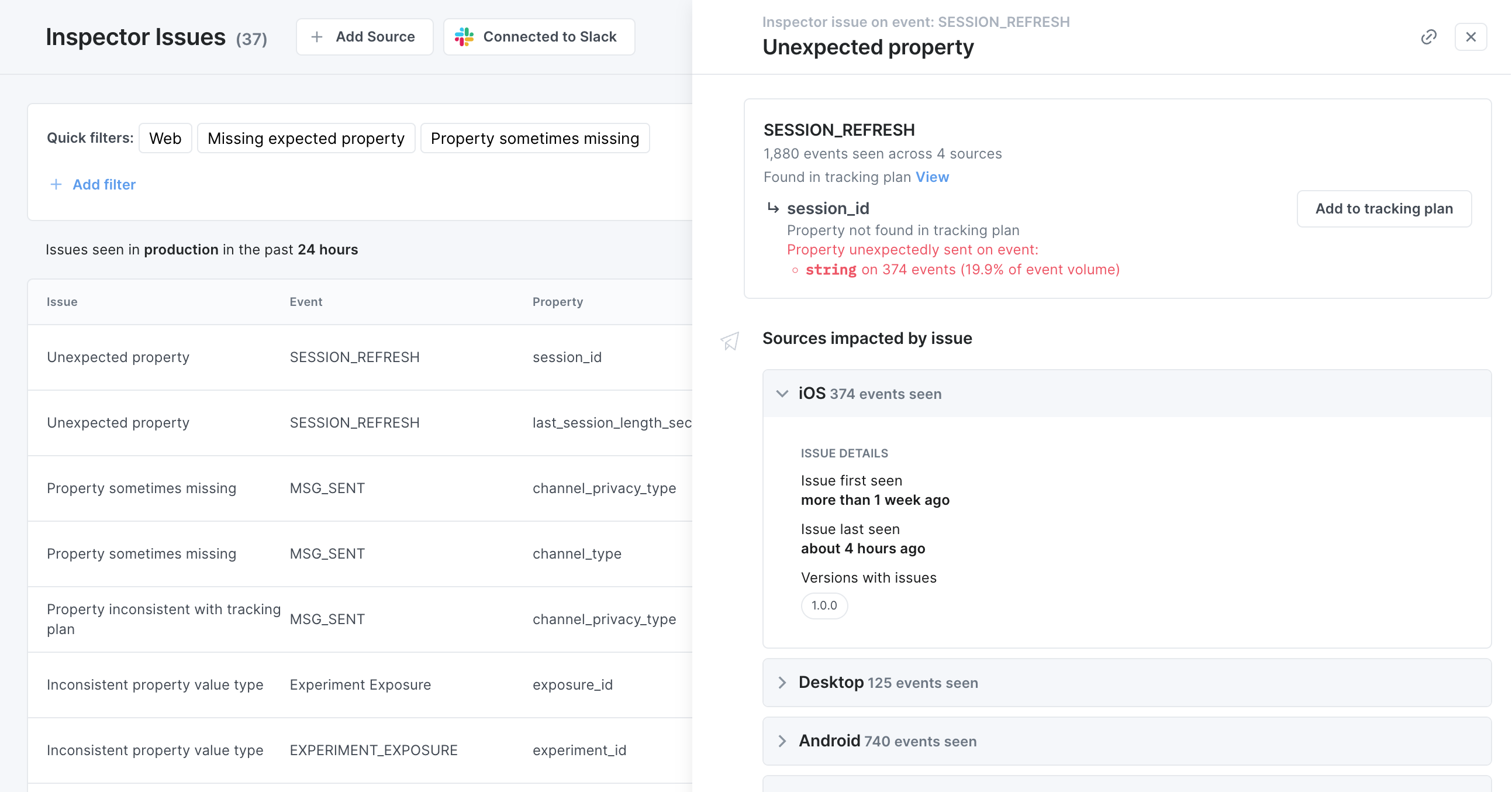Viewport: 1512px width, 792px height.
Task: Click the 1.0.0 version badge
Action: (x=824, y=605)
